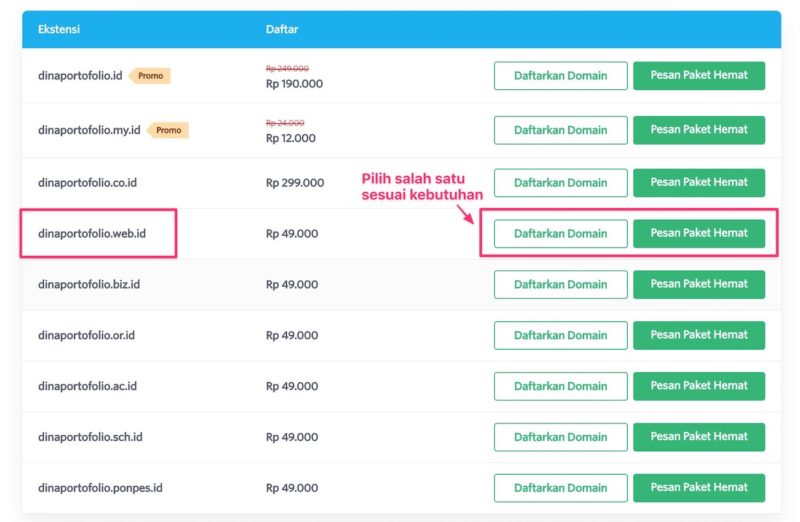The image size is (800, 522).
Task: Click the Promo tag beside dinaportofolio.id
Action: click(150, 76)
